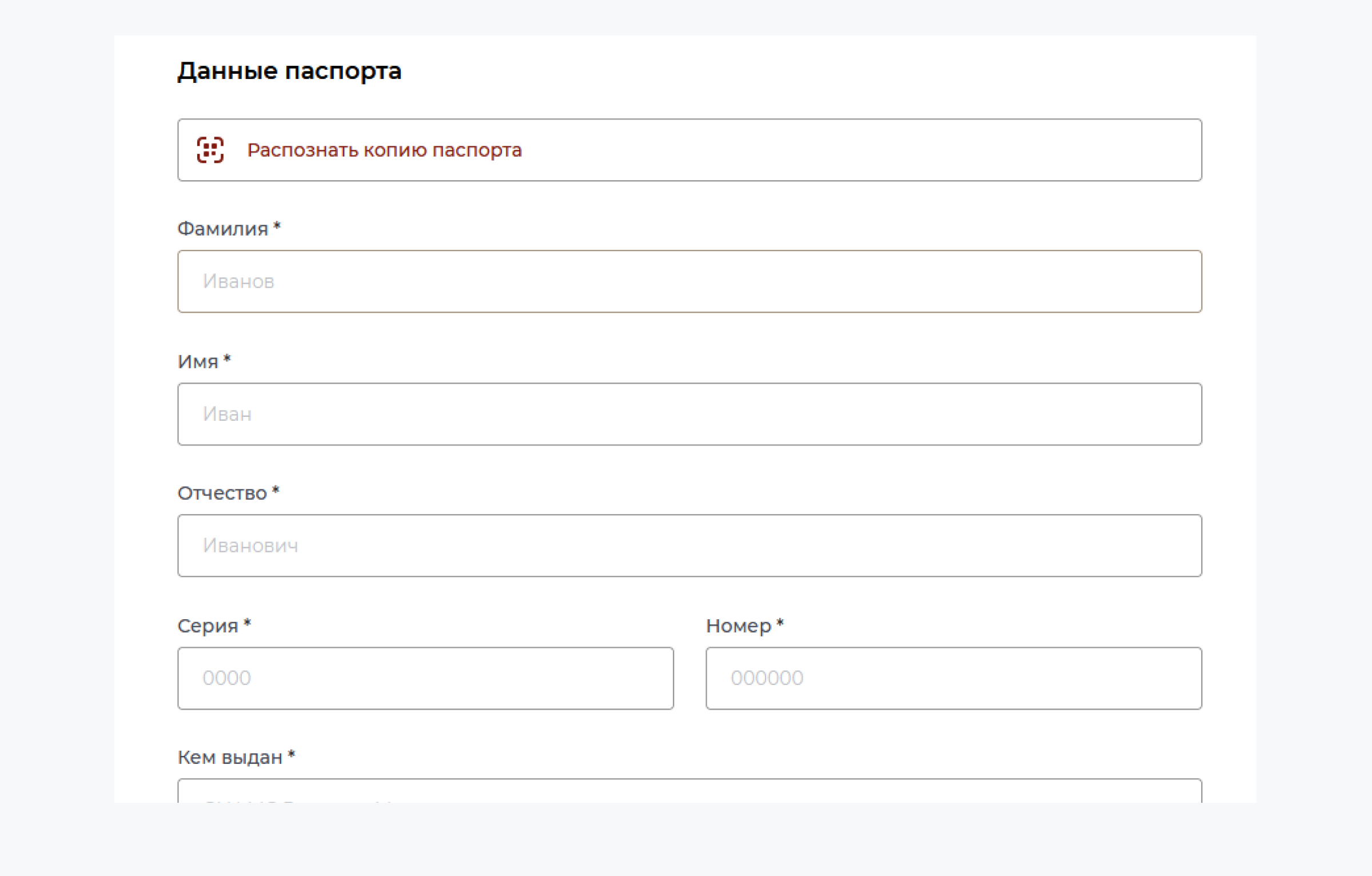This screenshot has height=876, width=1372.
Task: Click the Фамилия field label
Action: coord(222,229)
